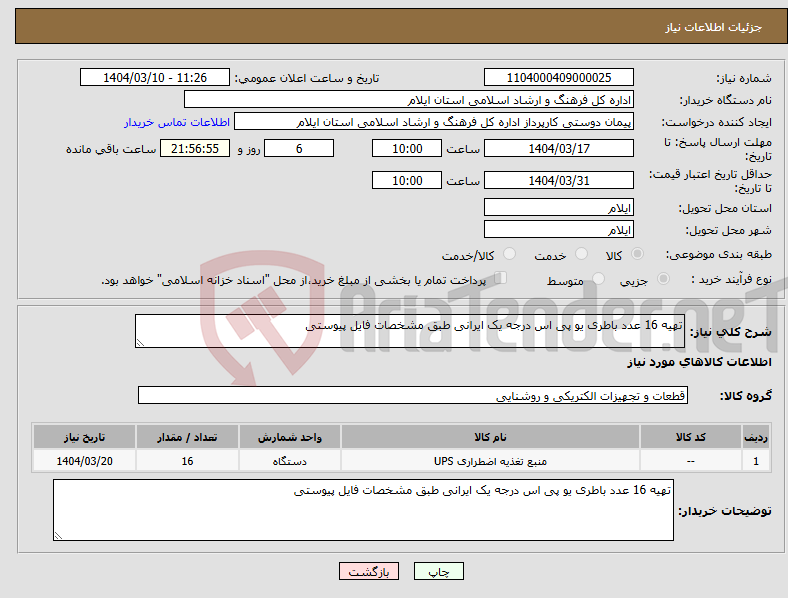This screenshot has width=788, height=598.
Task: Select the متوسط purchase type radio
Action: [598, 278]
